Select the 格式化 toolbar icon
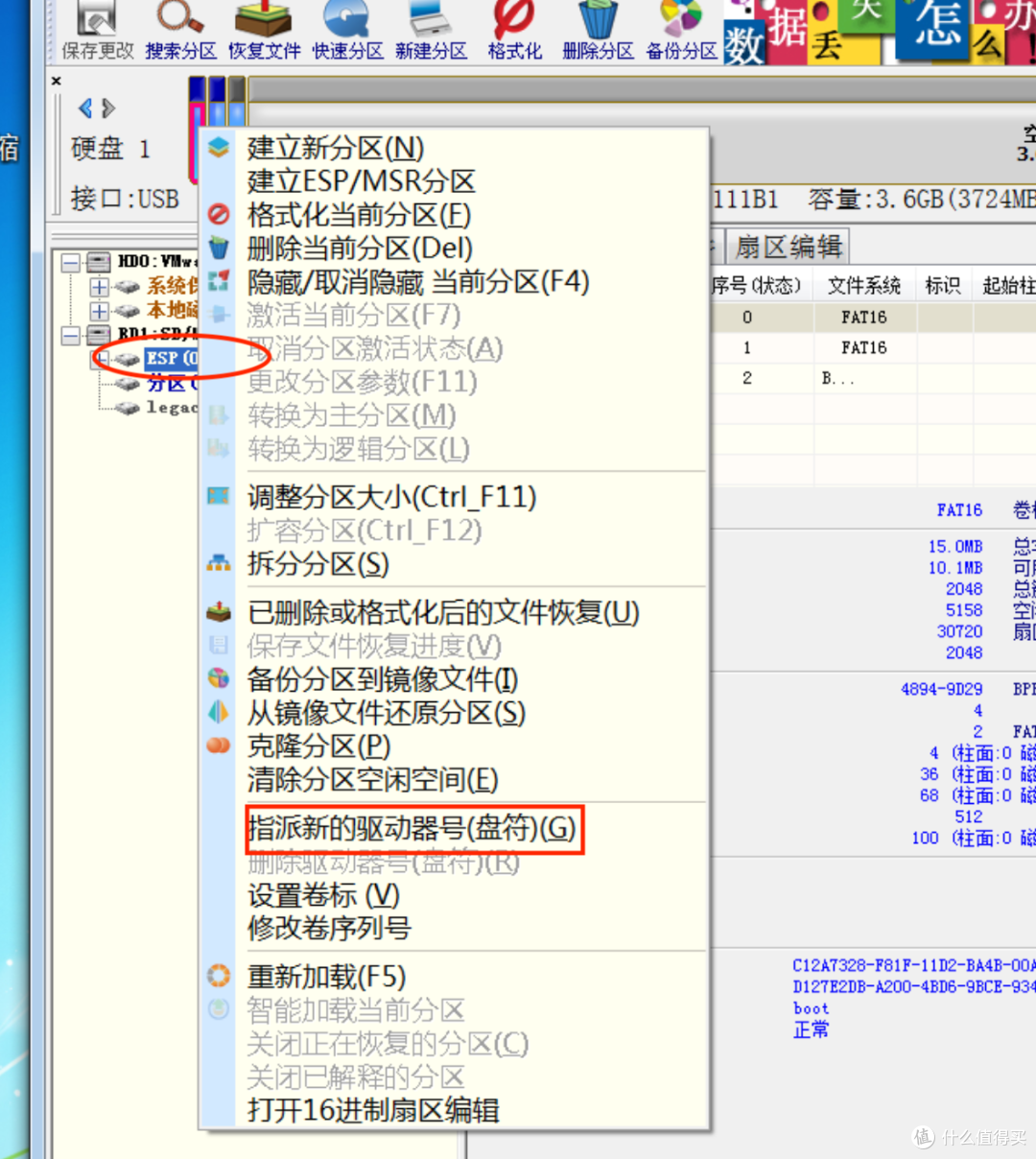 (514, 31)
